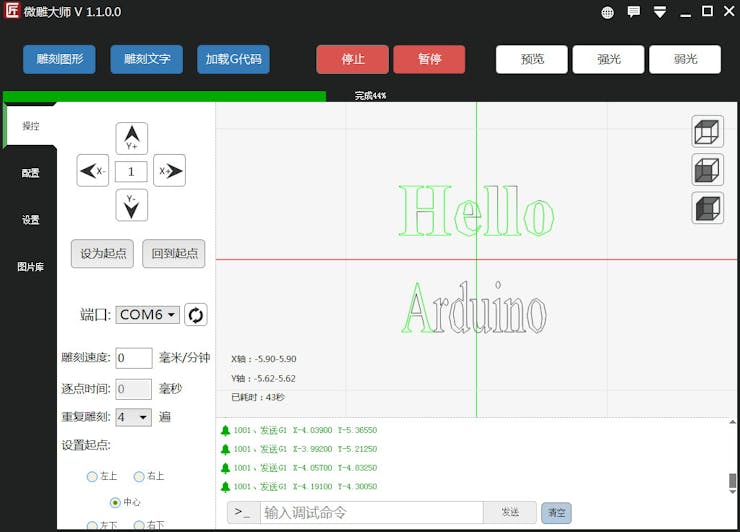Click the Hello text in the preview canvas
Image resolution: width=740 pixels, height=532 pixels.
[477, 211]
